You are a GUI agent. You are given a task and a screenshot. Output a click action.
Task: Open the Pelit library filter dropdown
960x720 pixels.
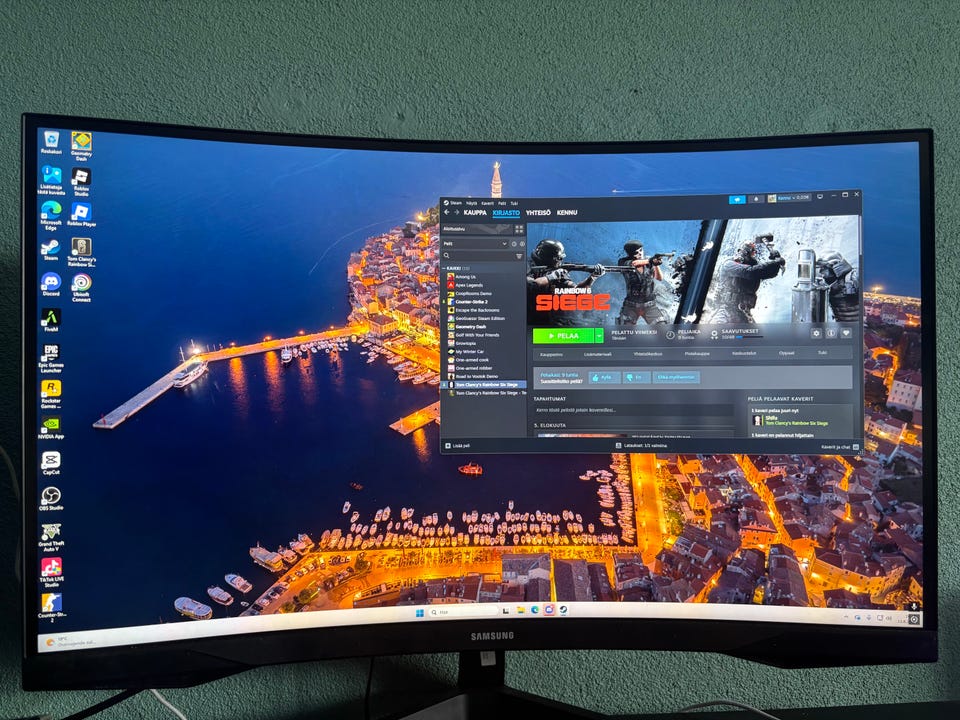475,244
